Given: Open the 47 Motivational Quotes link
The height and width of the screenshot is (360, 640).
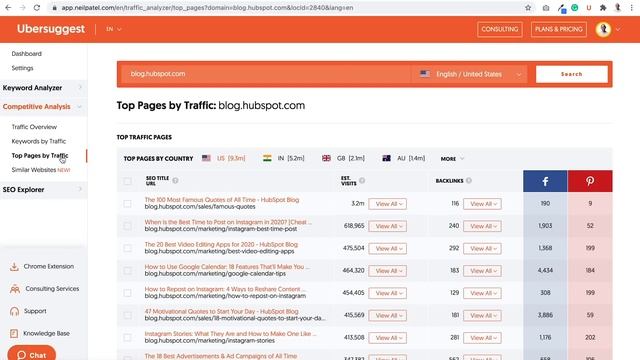Looking at the screenshot, I should tap(221, 311).
